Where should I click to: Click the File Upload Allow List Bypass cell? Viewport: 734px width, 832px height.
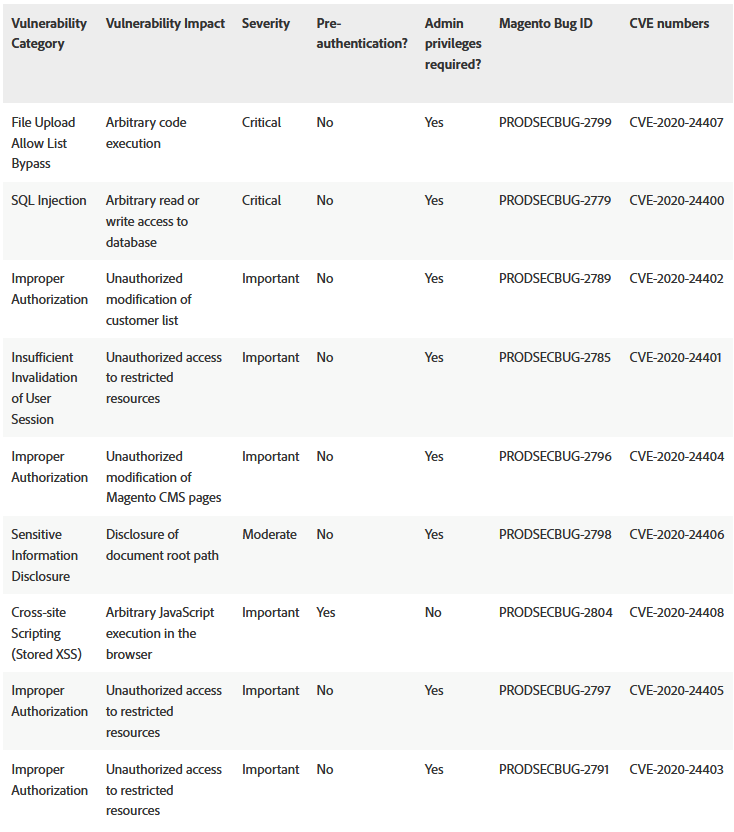pos(43,143)
